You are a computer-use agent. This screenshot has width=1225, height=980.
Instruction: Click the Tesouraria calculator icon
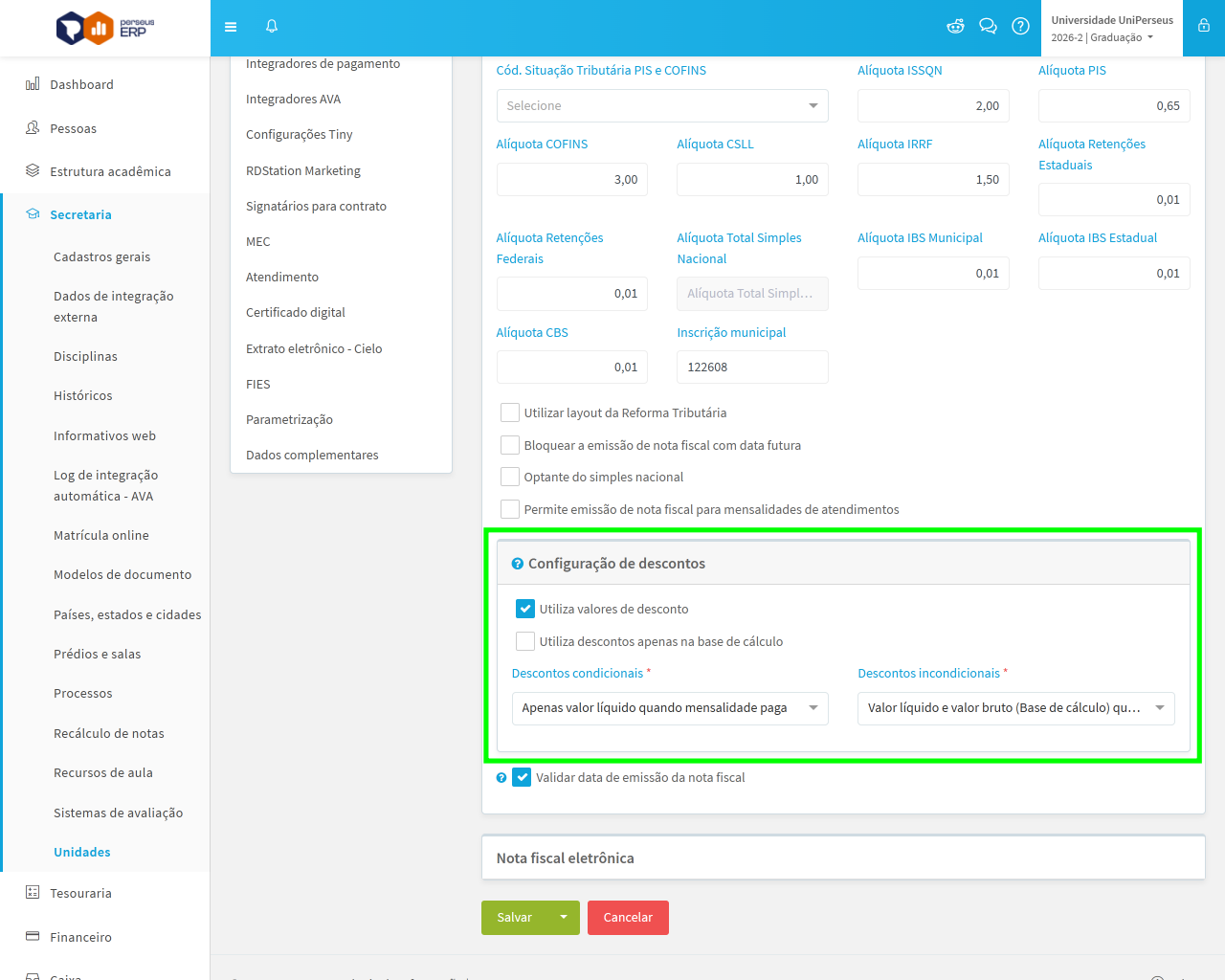point(33,893)
